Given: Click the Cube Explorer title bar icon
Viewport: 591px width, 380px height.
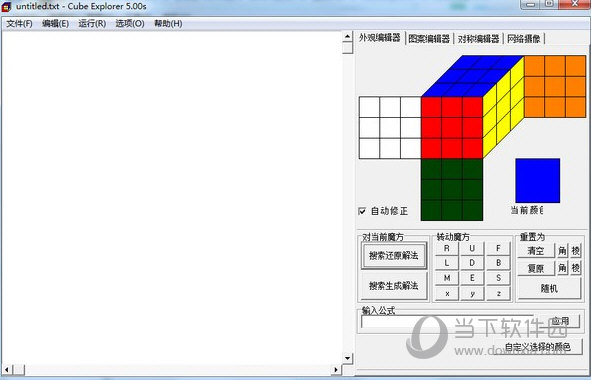Looking at the screenshot, I should point(7,7).
